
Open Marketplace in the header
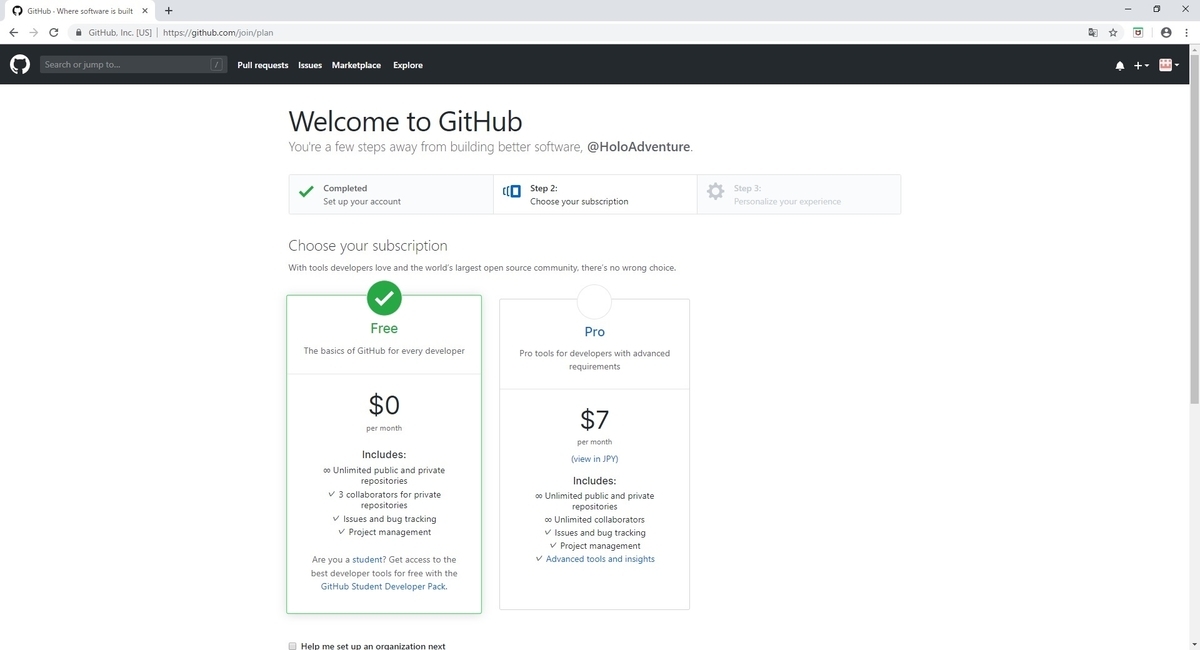click(356, 65)
